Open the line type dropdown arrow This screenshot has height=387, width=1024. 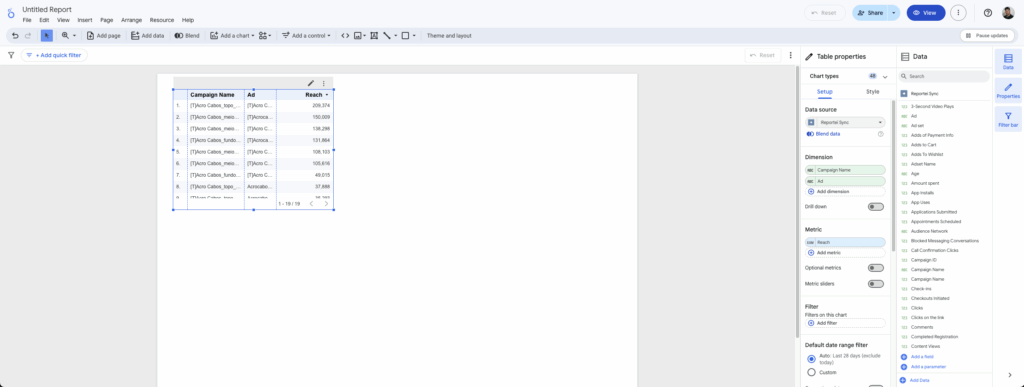point(396,36)
